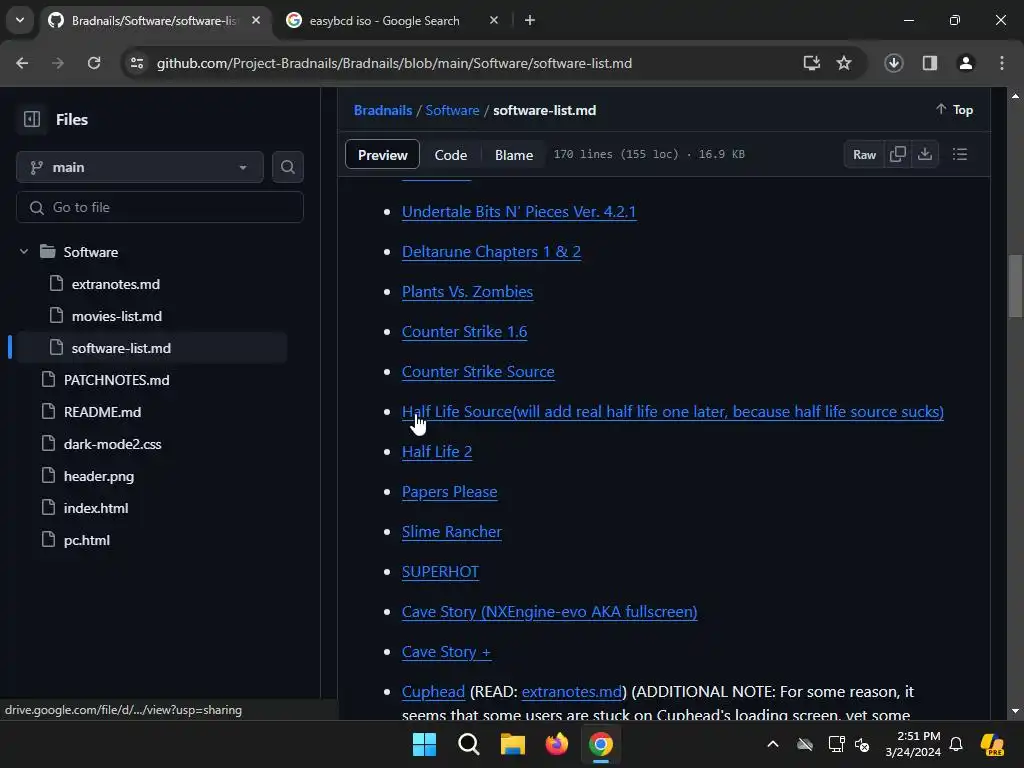Close the easybcd iso Google Search tab

494,21
